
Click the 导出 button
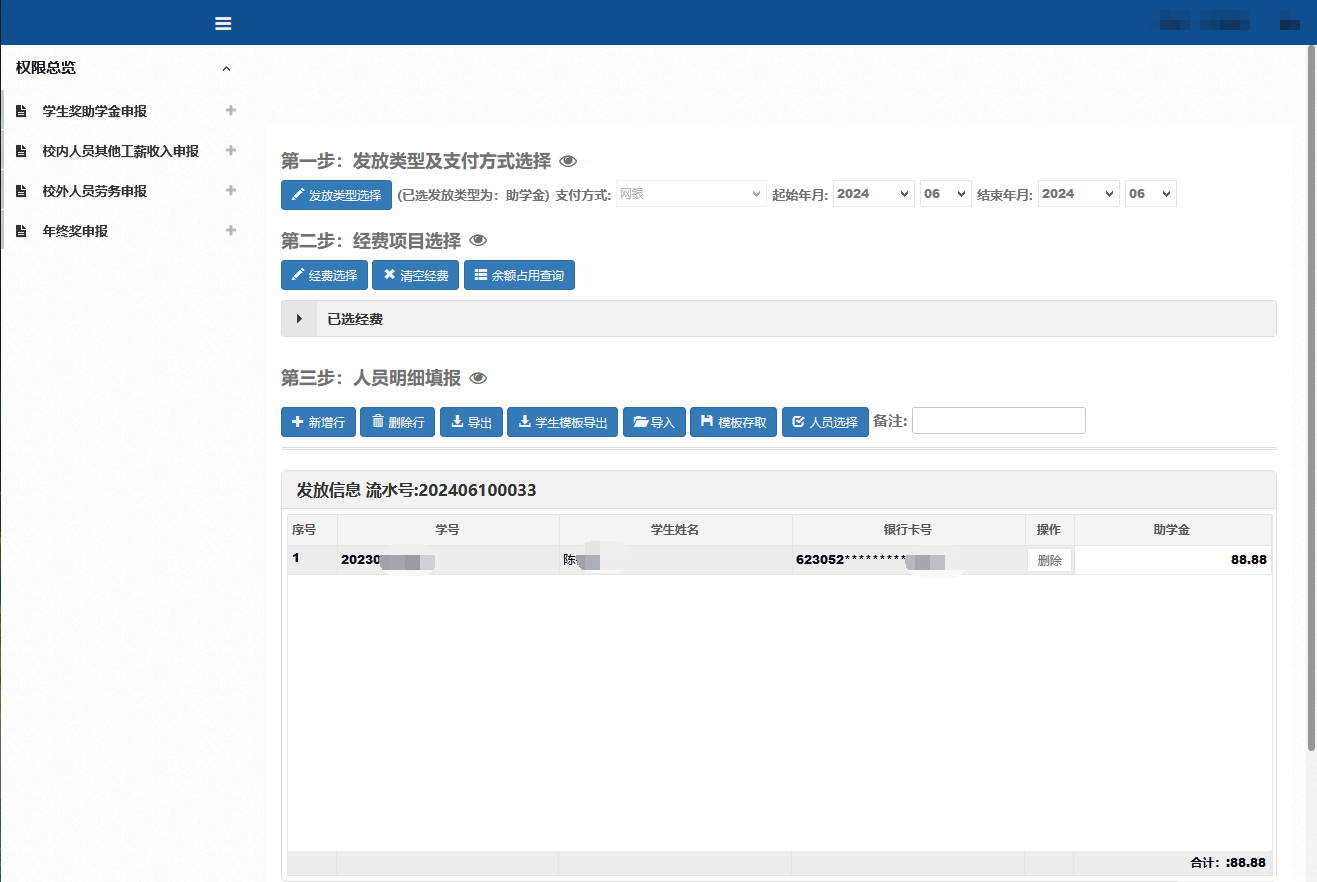pos(471,422)
